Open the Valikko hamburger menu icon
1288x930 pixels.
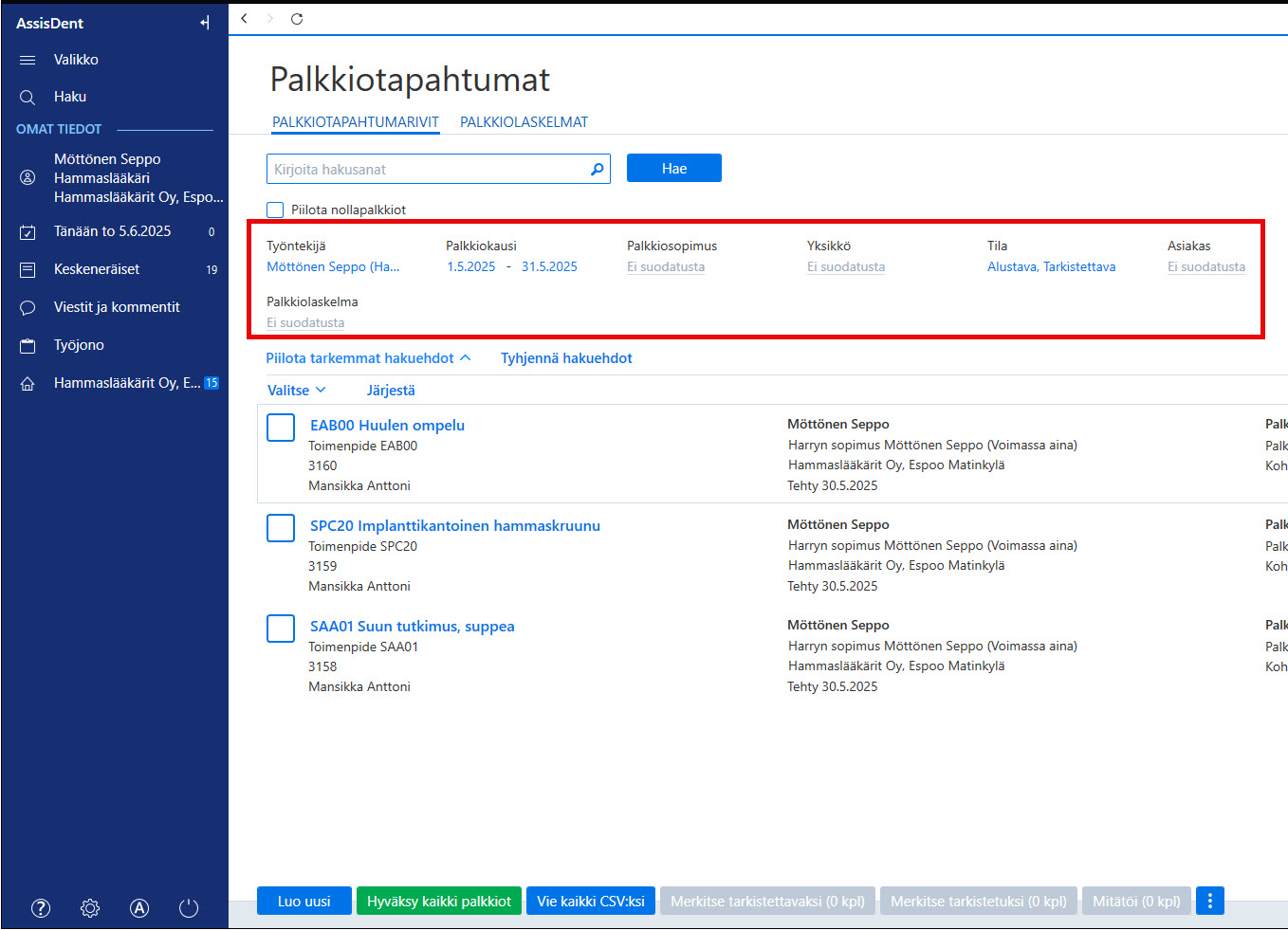coord(28,60)
